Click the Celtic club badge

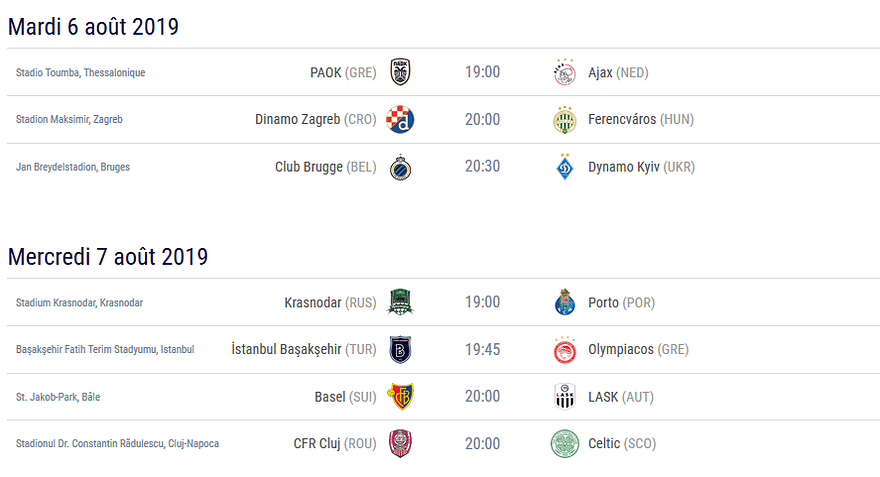pos(565,443)
